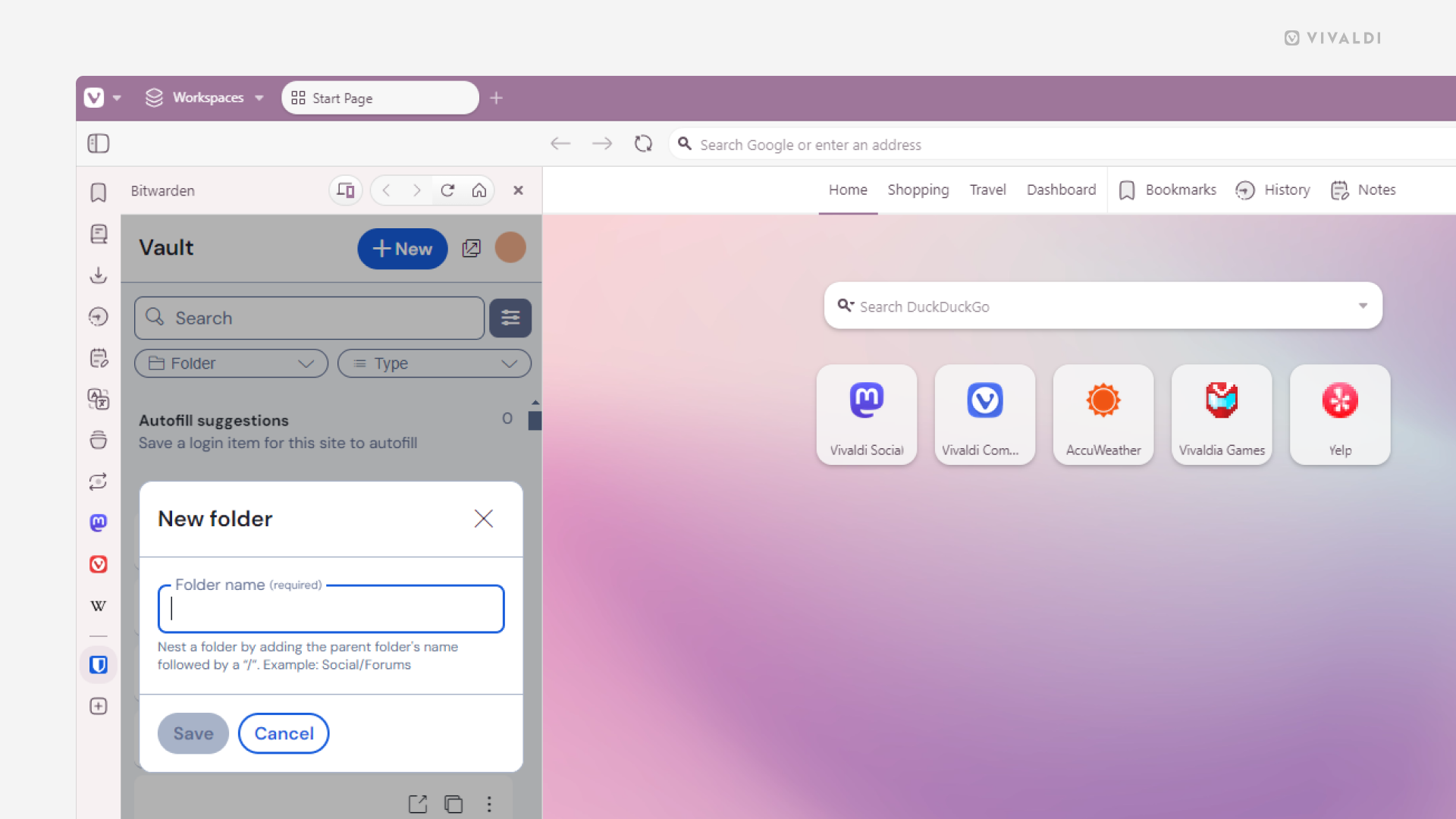Reload the current page
1456x819 pixels.
tap(644, 143)
